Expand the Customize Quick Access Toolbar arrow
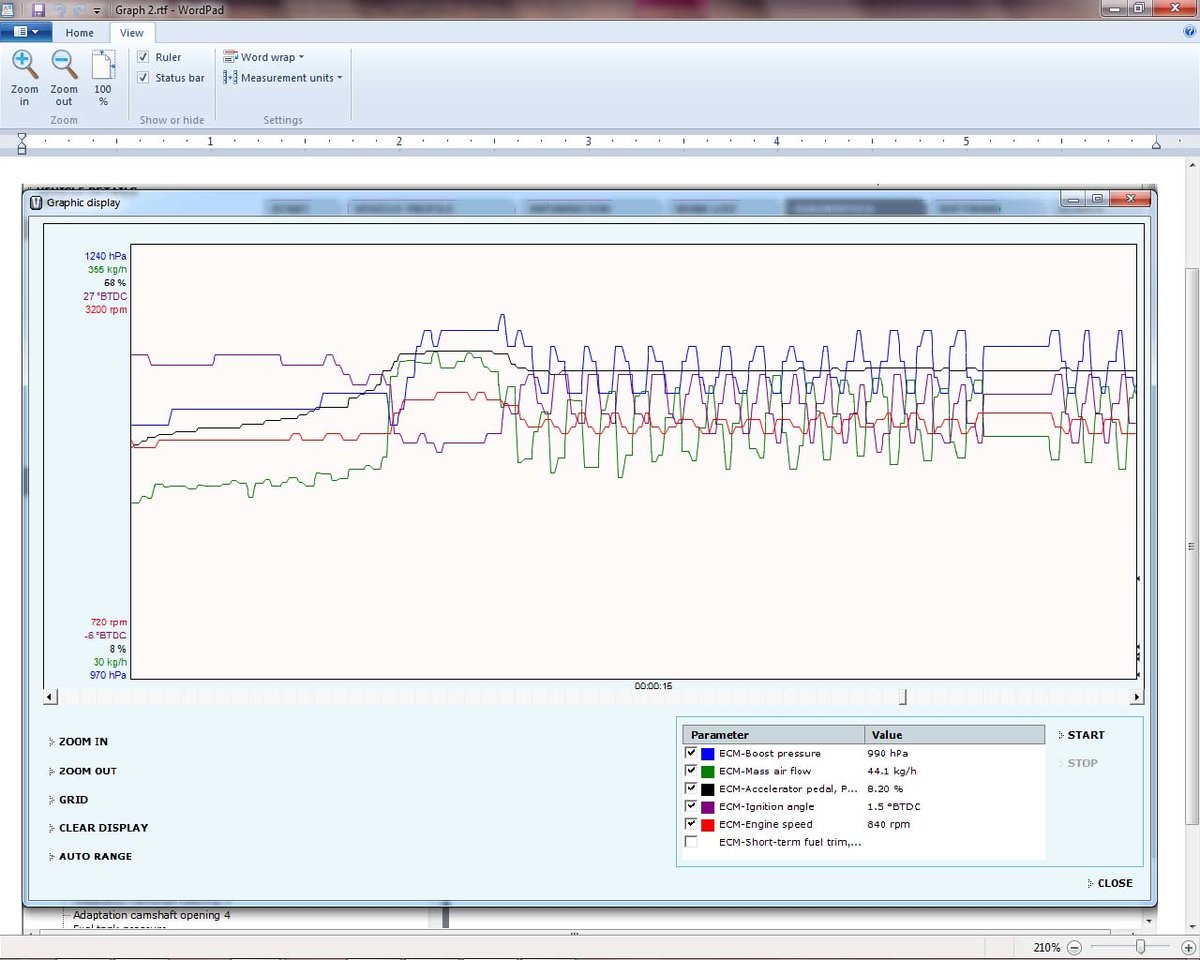The image size is (1200, 960). tap(95, 10)
